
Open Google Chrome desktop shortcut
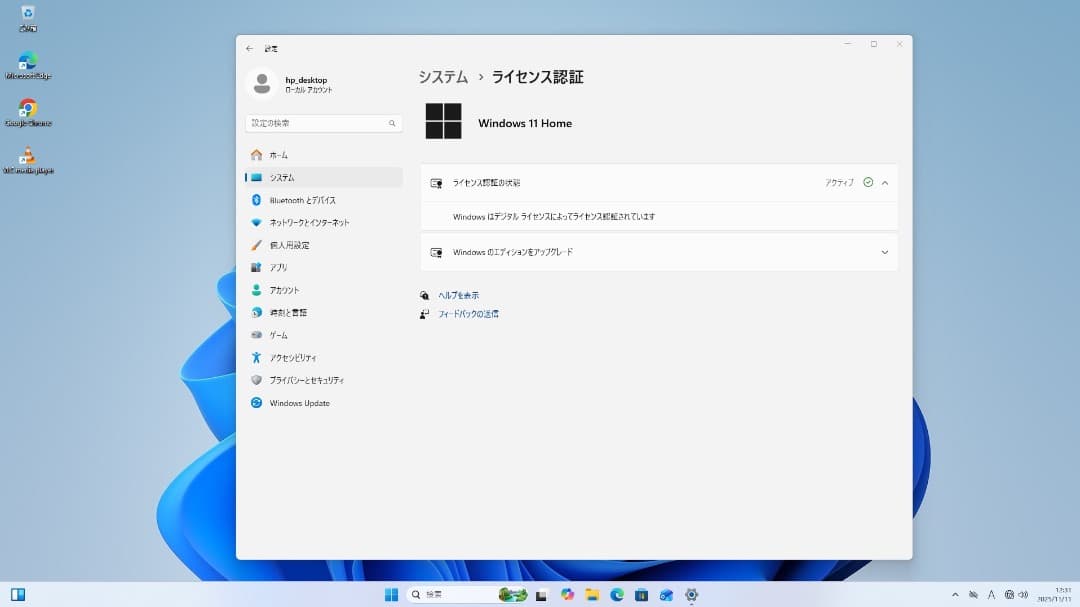(28, 113)
